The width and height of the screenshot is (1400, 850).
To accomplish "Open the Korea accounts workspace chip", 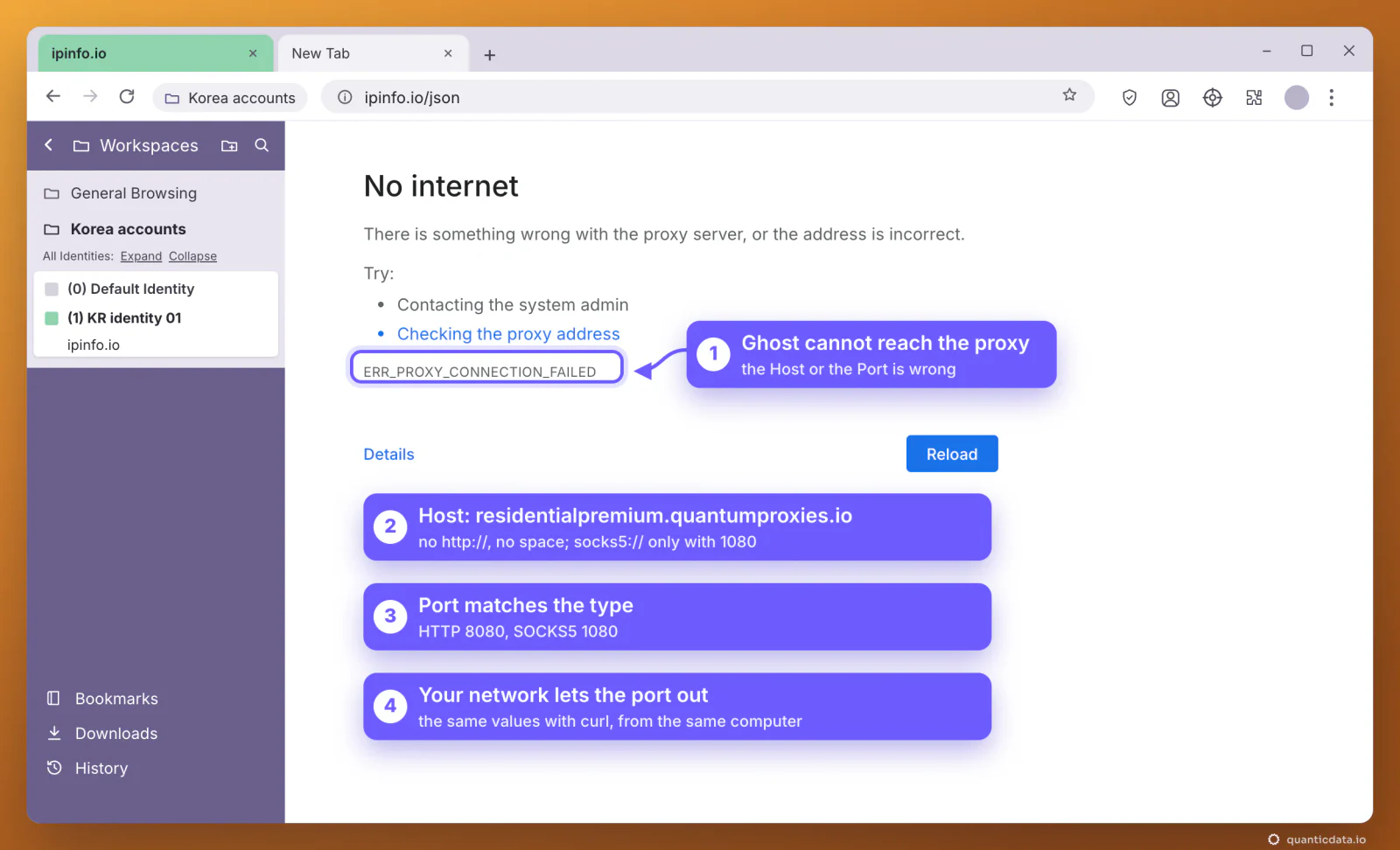I will click(x=230, y=98).
